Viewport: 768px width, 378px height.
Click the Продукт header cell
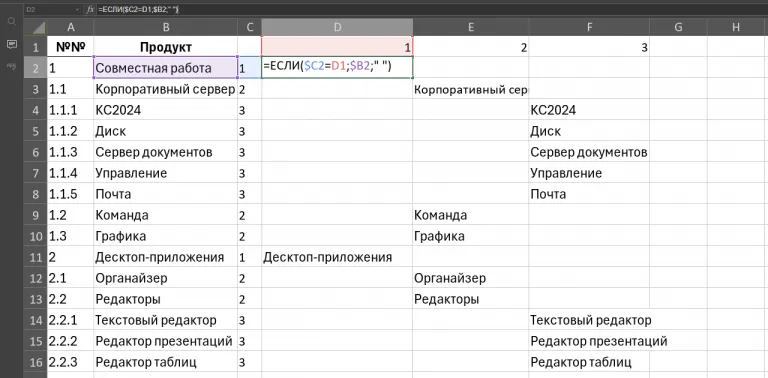point(166,47)
